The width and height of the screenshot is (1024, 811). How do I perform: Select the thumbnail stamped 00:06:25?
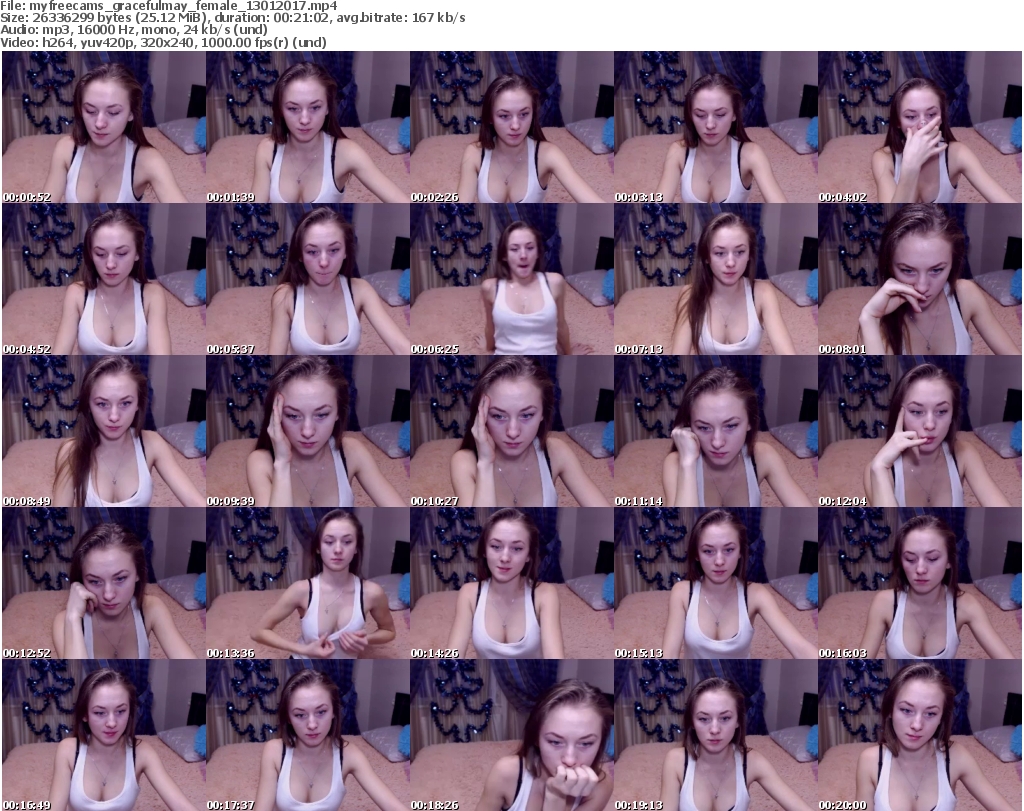pos(512,279)
